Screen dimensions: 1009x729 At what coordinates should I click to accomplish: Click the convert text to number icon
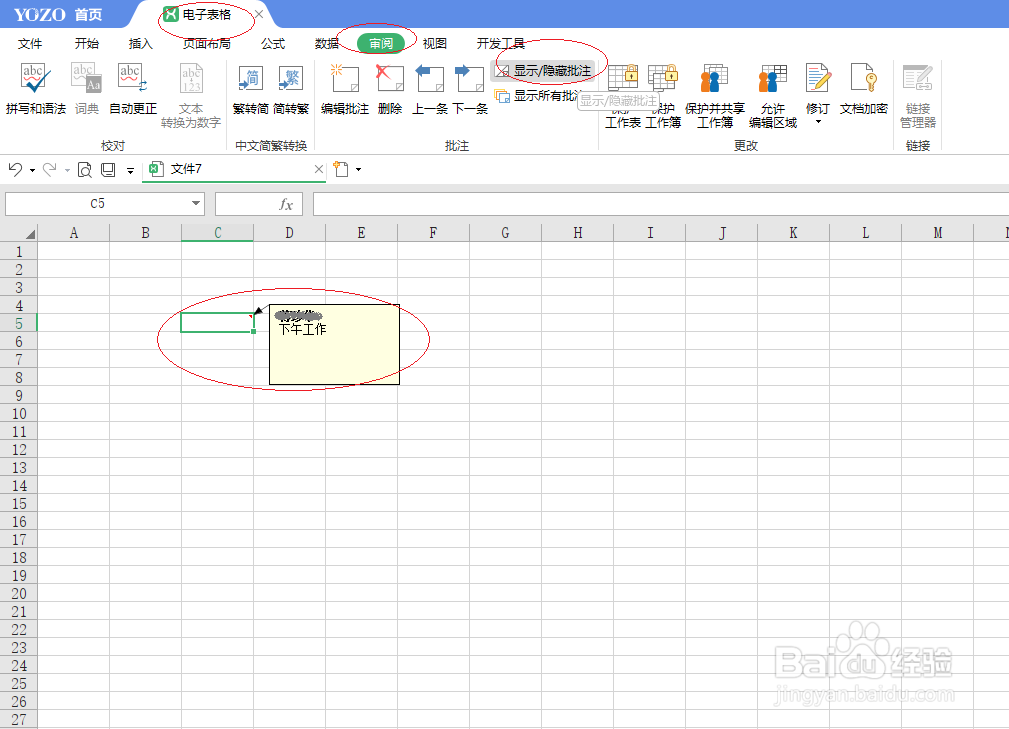(x=191, y=77)
